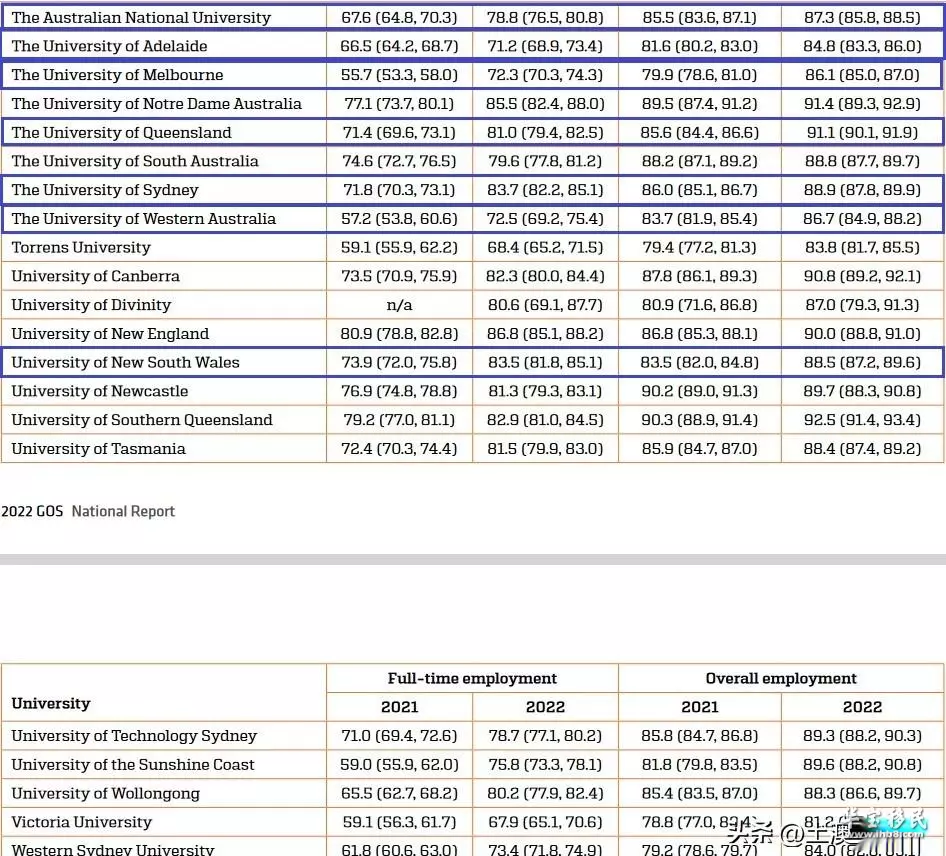Click University of Wollongong name

coord(106,794)
